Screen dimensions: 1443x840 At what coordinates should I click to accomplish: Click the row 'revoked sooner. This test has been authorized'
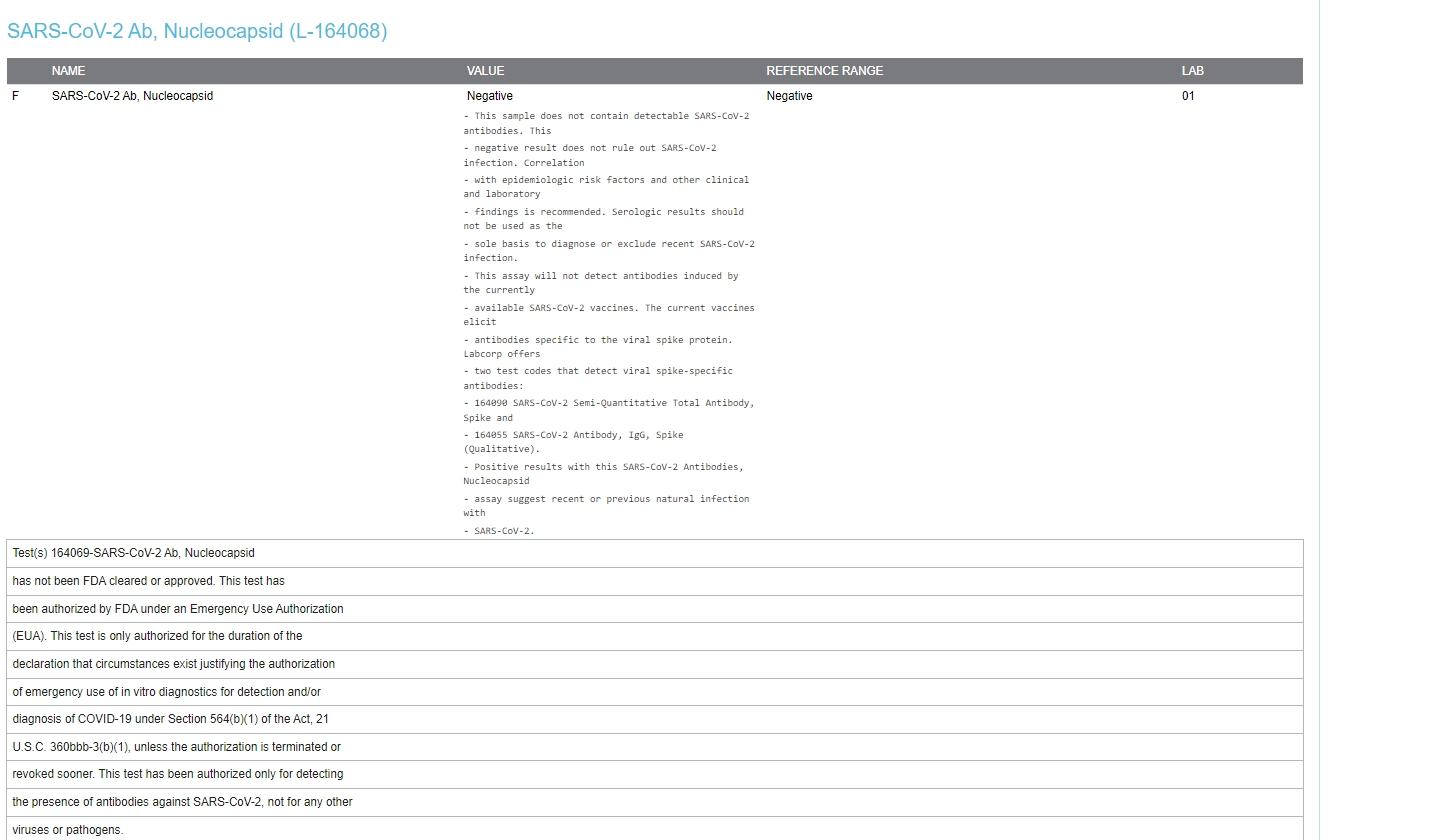pos(655,774)
